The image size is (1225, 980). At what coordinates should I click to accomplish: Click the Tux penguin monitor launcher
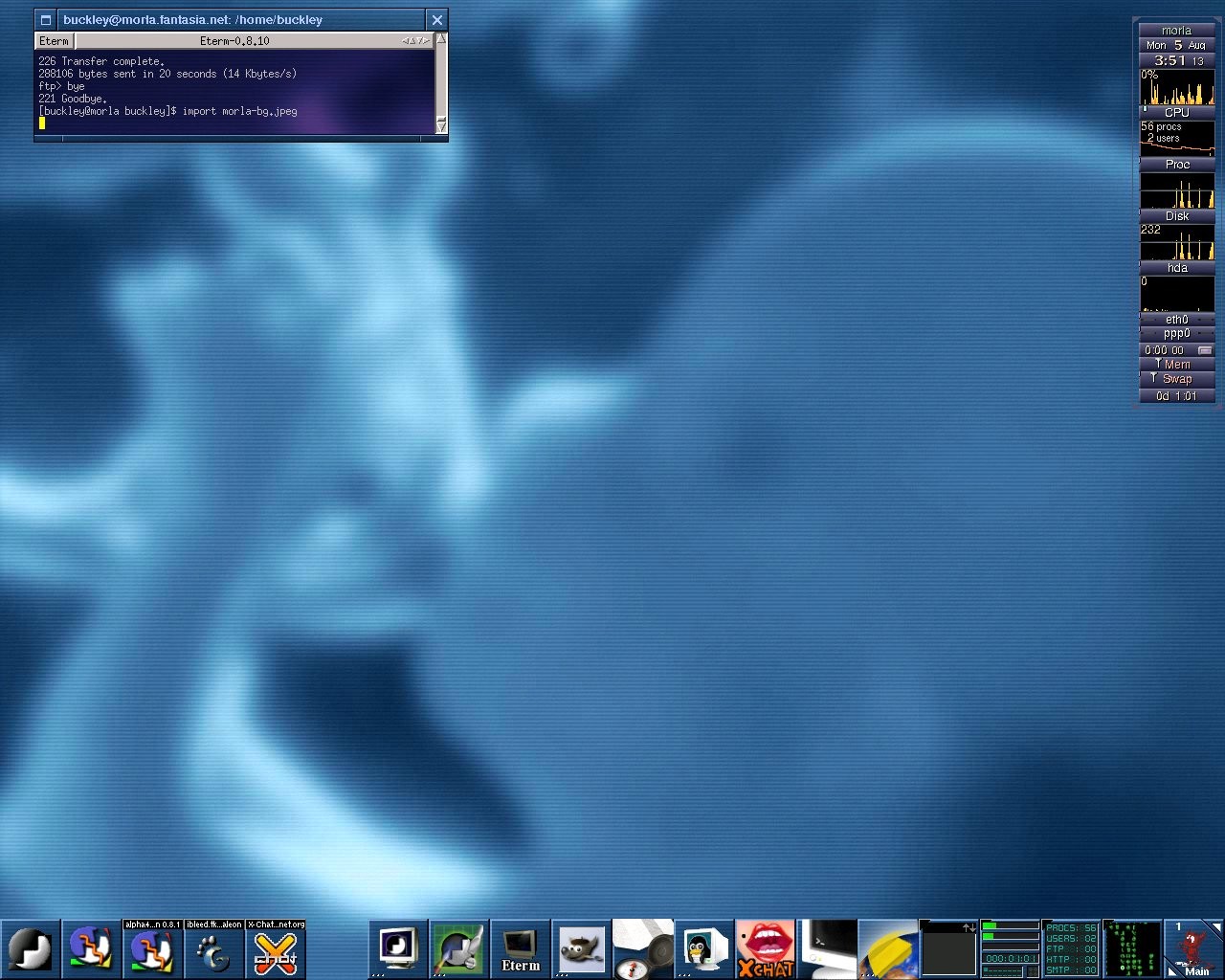[x=703, y=949]
